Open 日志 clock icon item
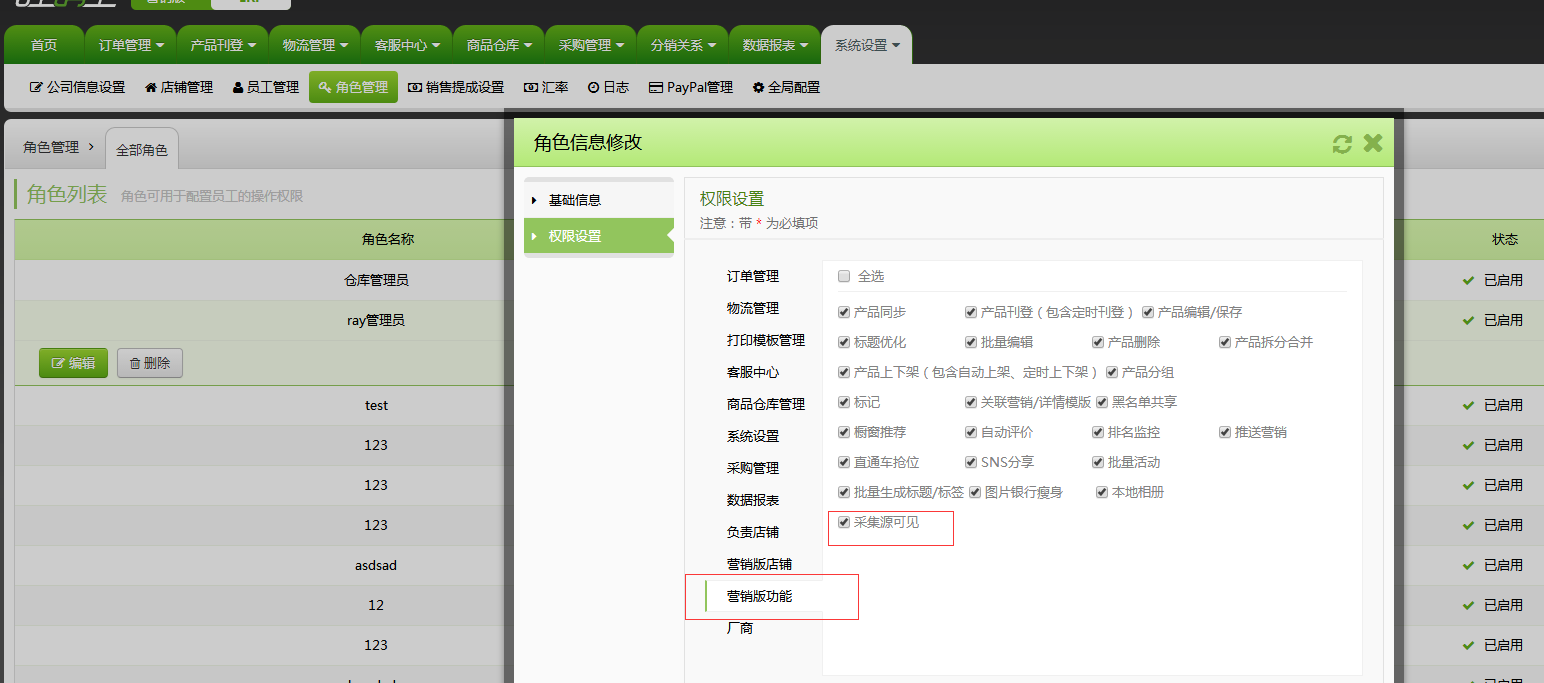Image resolution: width=1544 pixels, height=683 pixels. [x=608, y=87]
